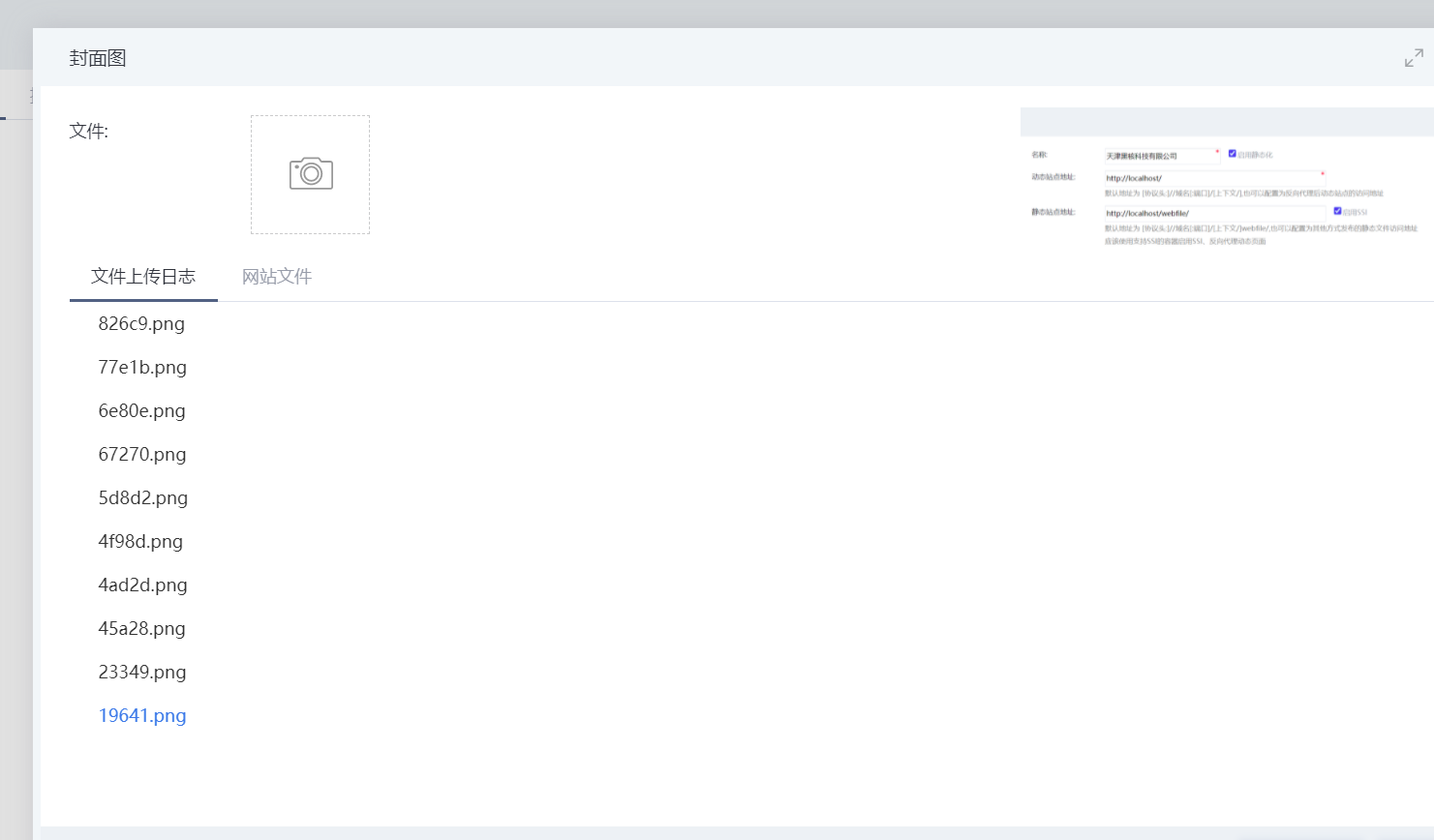This screenshot has width=1434, height=840.
Task: Click the camera upload icon
Action: 311,174
